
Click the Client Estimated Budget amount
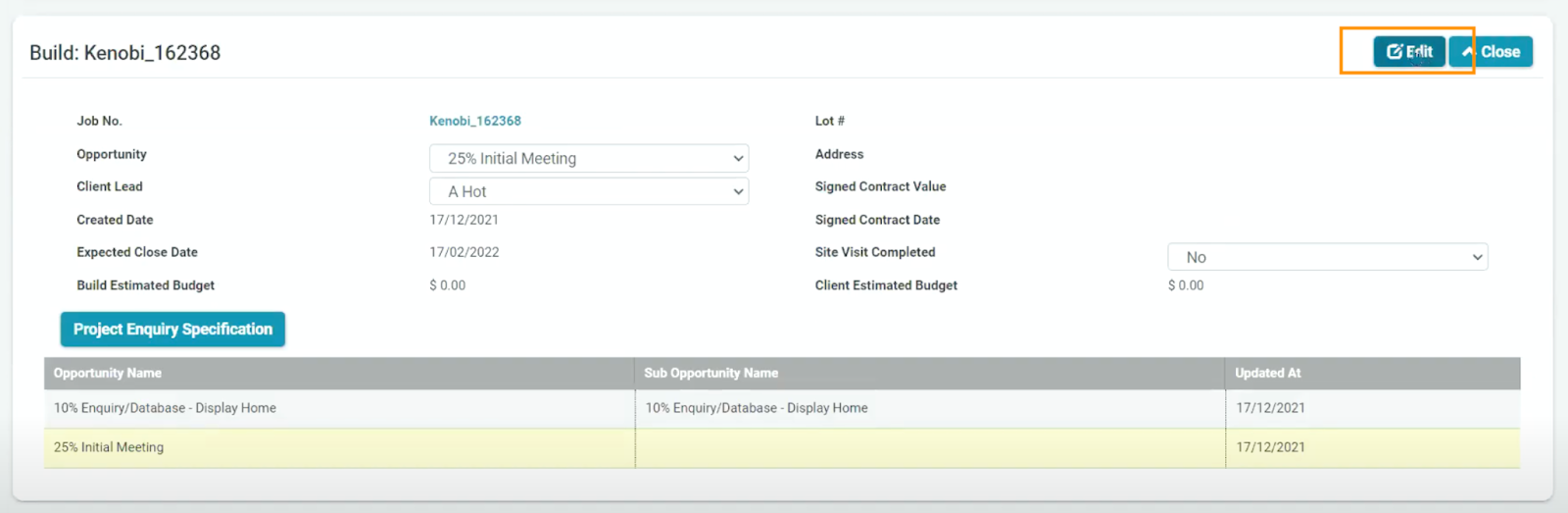(1186, 285)
